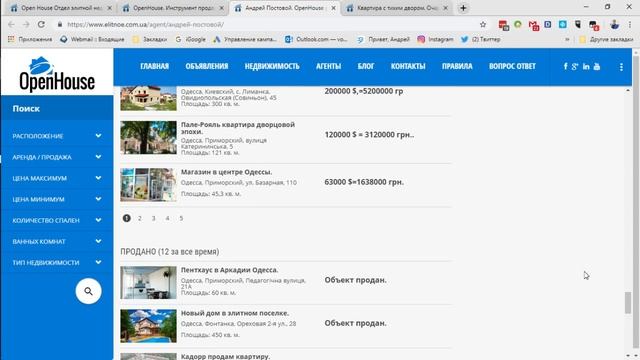
Task: Open Магазин в центре Одессы listing
Action: 227,172
